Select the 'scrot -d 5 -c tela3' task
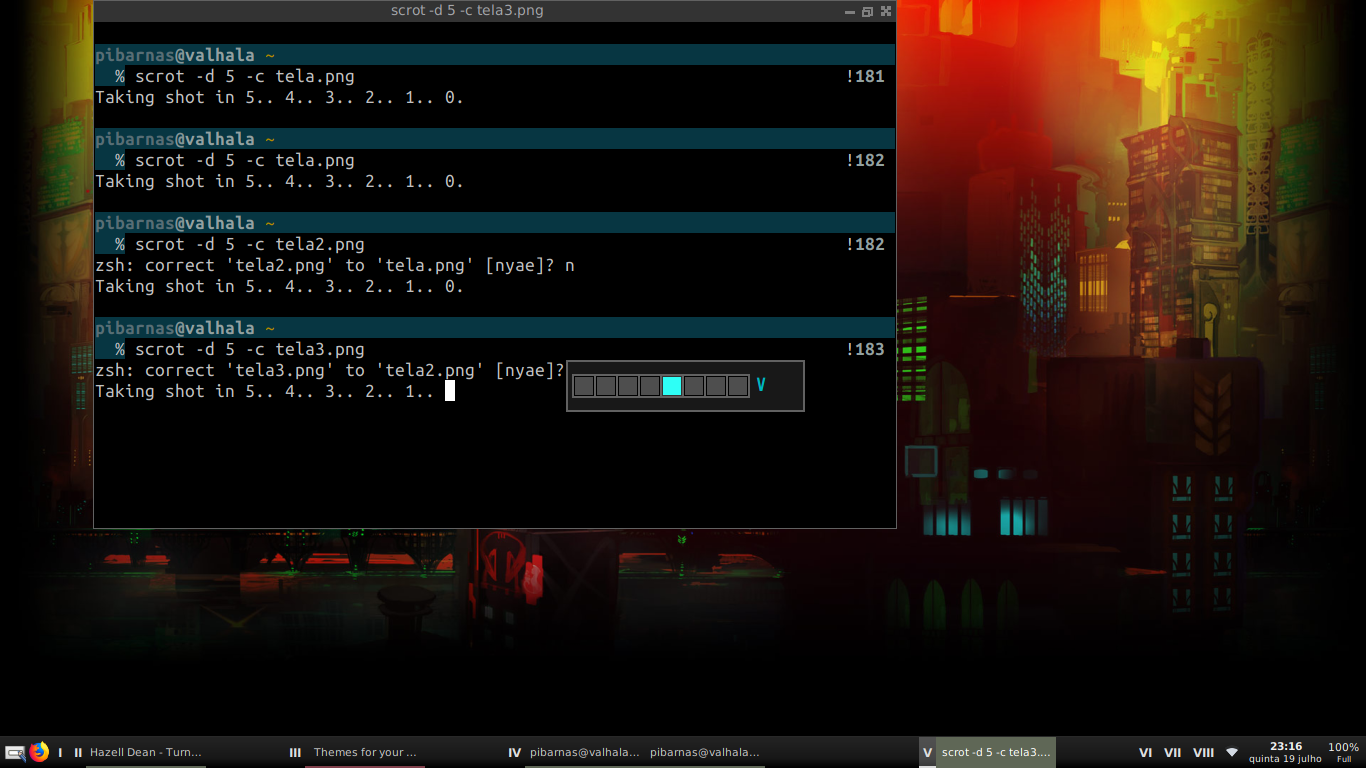Viewport: 1366px width, 768px height. pyautogui.click(x=996, y=753)
